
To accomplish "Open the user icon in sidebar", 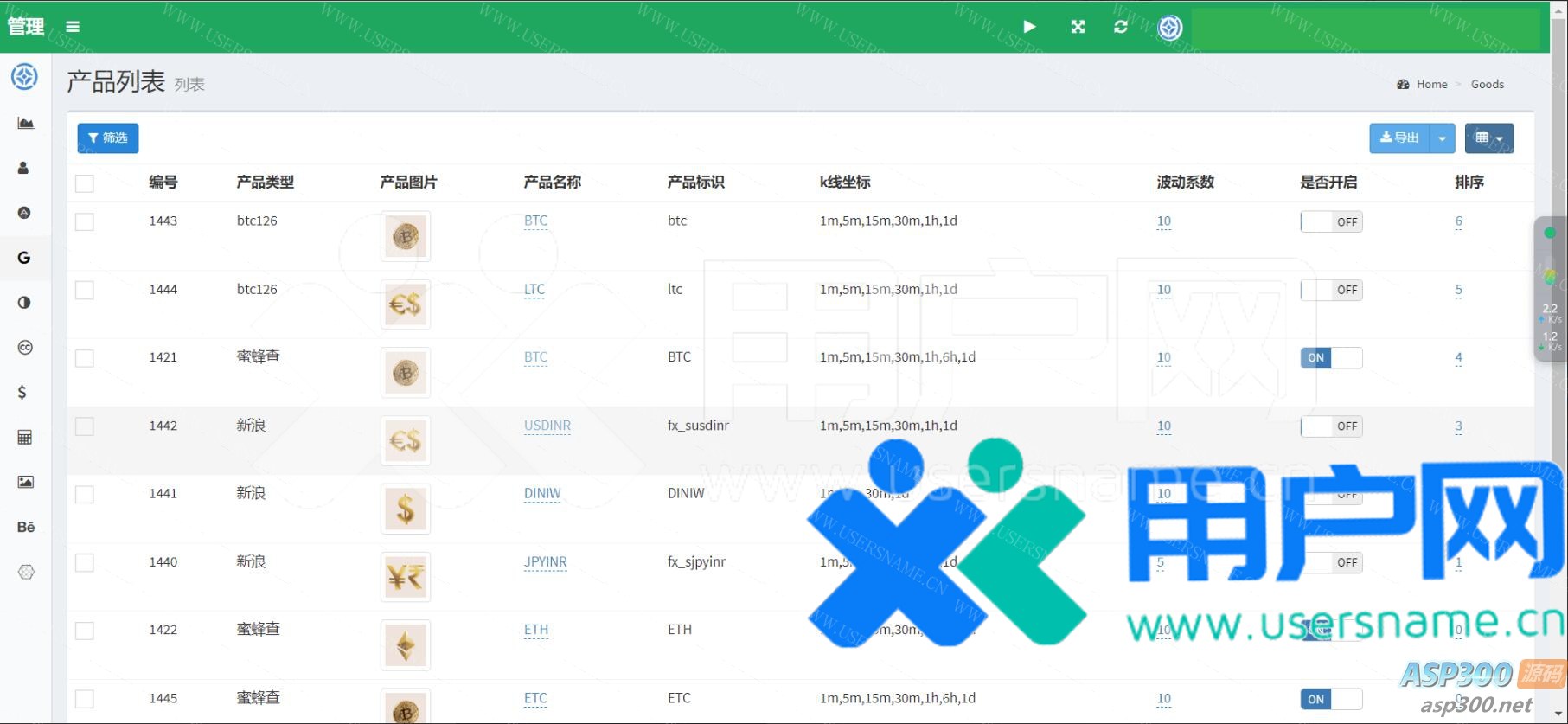I will click(24, 168).
